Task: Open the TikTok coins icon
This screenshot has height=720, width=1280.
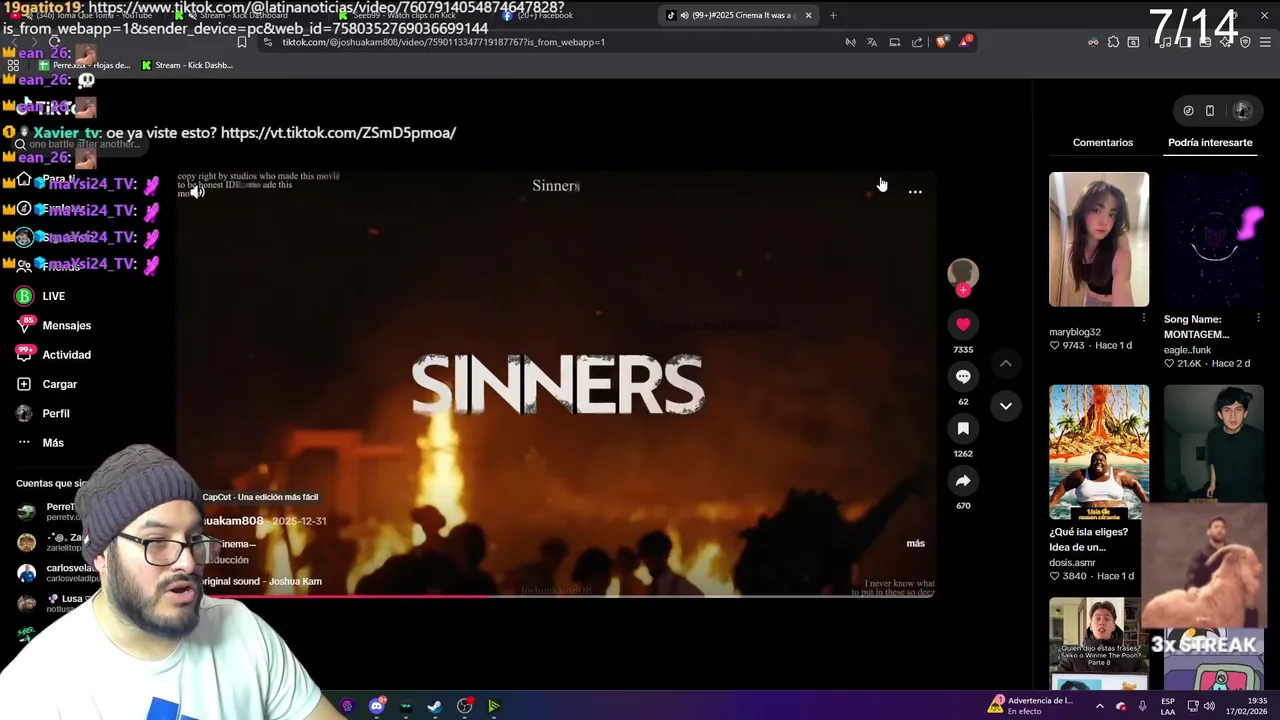Action: tap(1188, 111)
